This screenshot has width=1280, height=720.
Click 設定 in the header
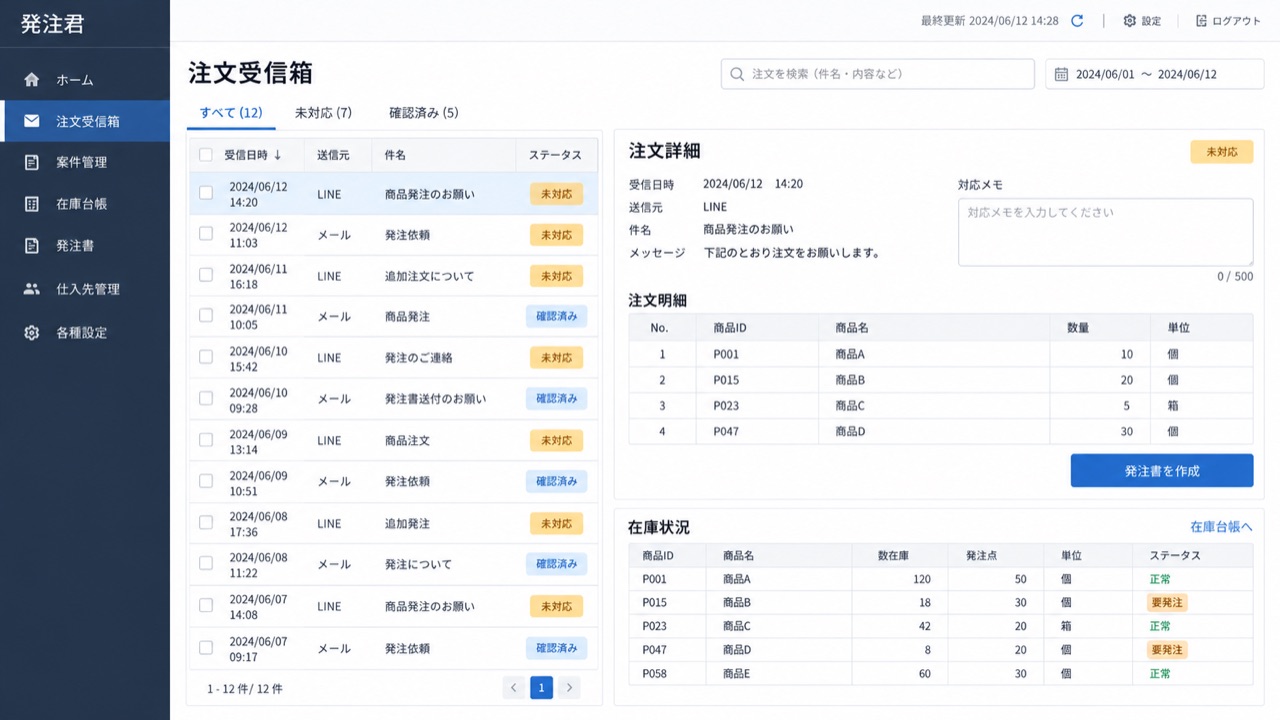1142,20
